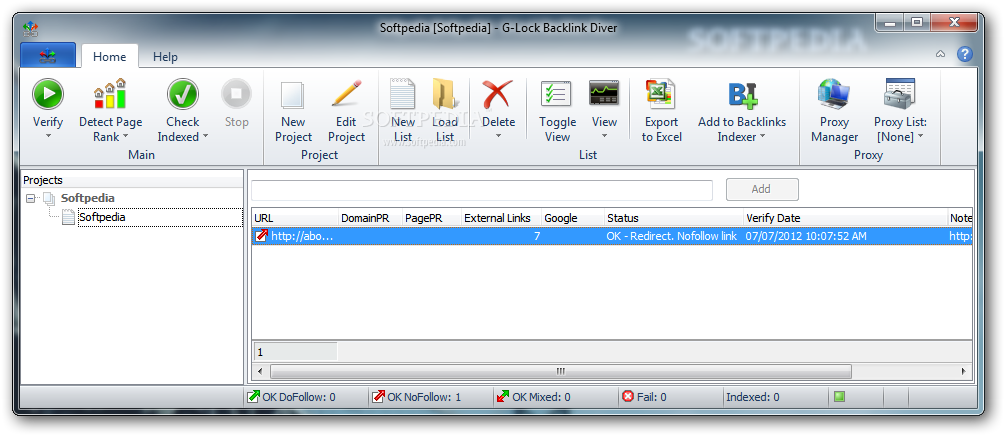
Task: Click the Load List folder icon
Action: (445, 94)
